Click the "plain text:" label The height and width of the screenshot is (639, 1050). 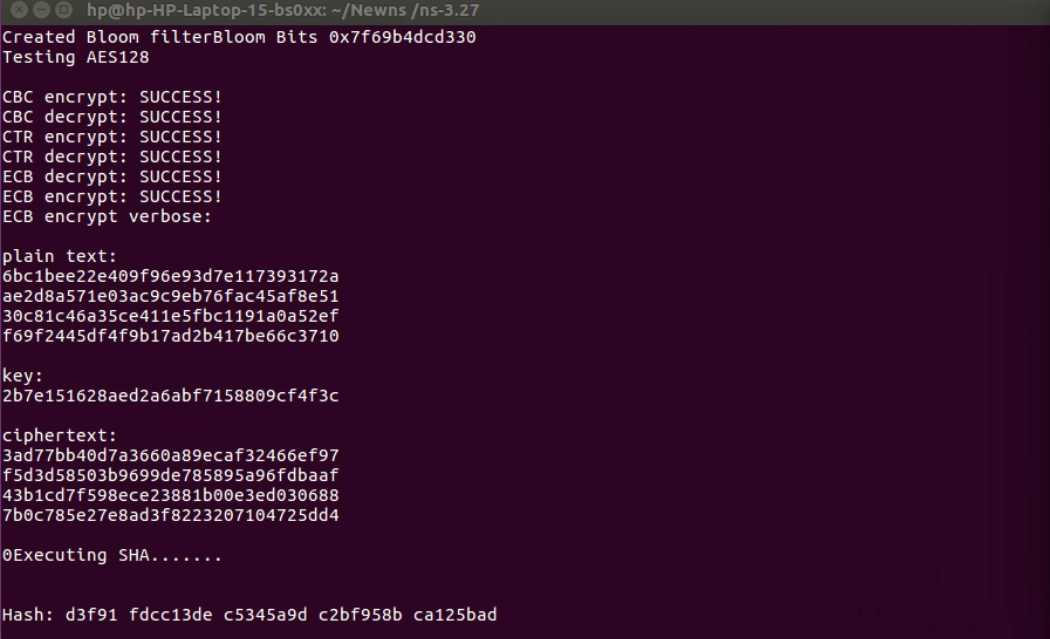[x=60, y=257]
